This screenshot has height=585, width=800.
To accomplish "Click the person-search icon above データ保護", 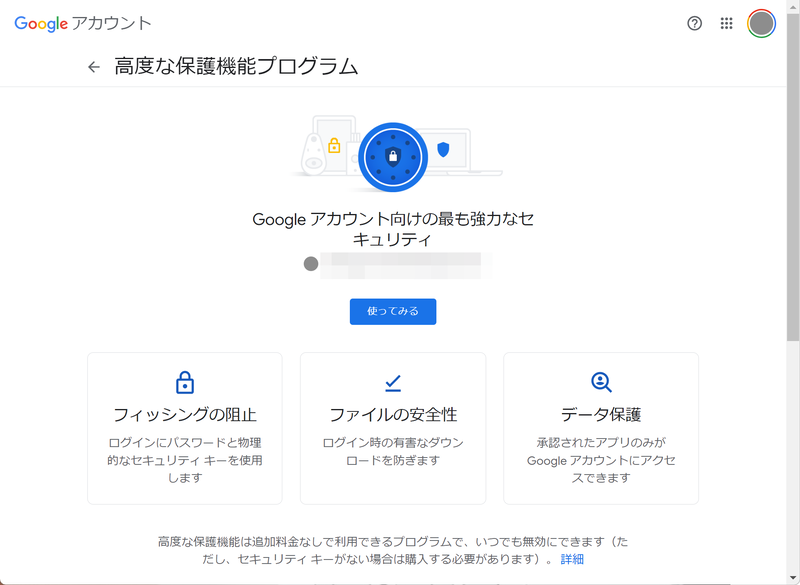I will (x=601, y=382).
